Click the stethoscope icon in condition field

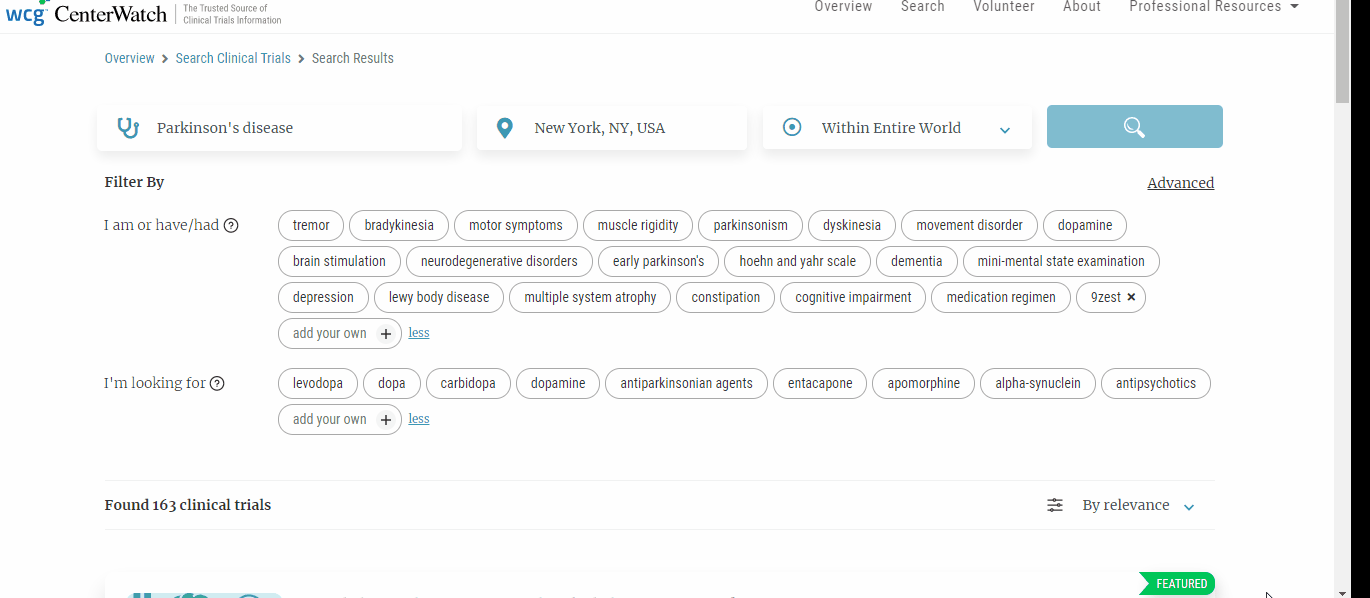pos(128,128)
